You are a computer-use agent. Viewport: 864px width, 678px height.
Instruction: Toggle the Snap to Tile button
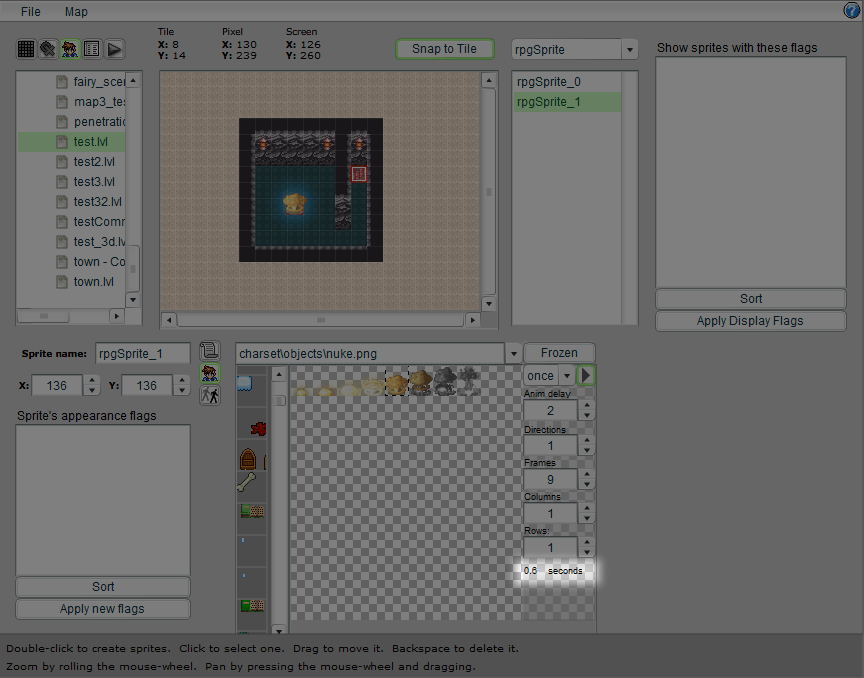pos(444,49)
